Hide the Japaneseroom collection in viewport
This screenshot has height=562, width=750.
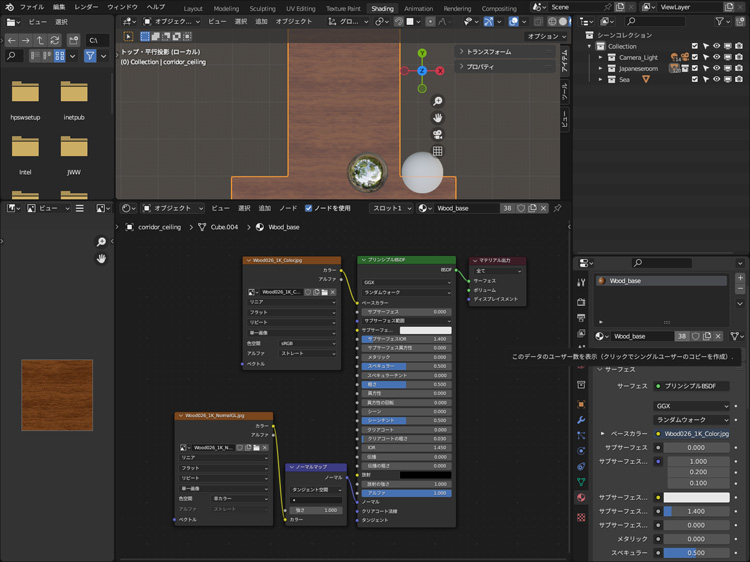[x=716, y=68]
